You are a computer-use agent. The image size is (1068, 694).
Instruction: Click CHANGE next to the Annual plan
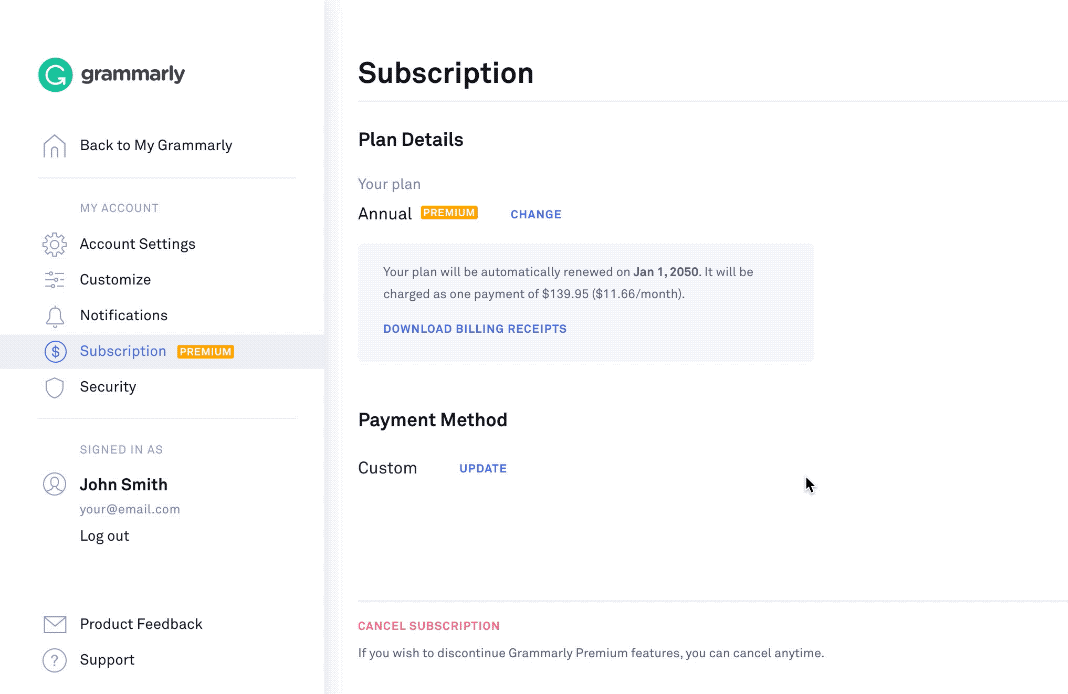coord(536,214)
